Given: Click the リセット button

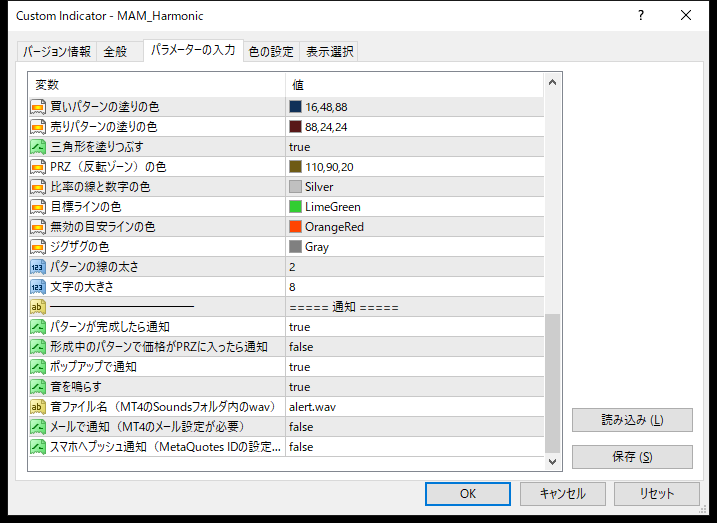Looking at the screenshot, I should [657, 494].
